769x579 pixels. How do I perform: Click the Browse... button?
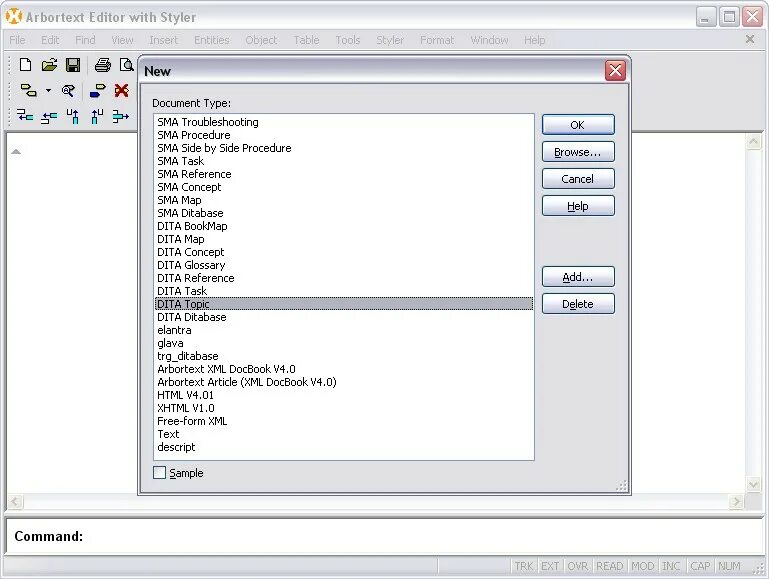pyautogui.click(x=578, y=151)
